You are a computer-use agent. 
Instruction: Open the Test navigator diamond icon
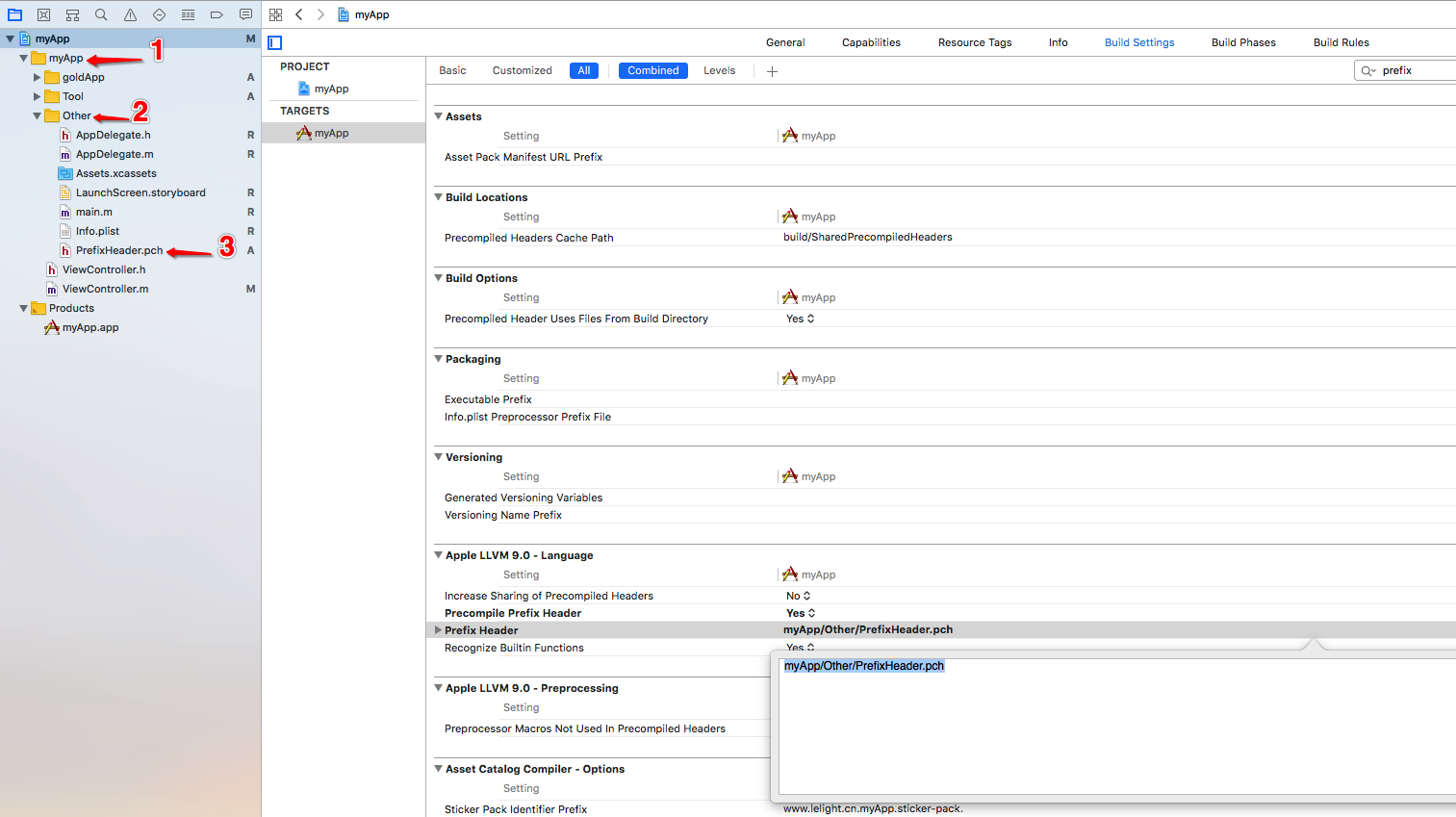click(x=159, y=14)
